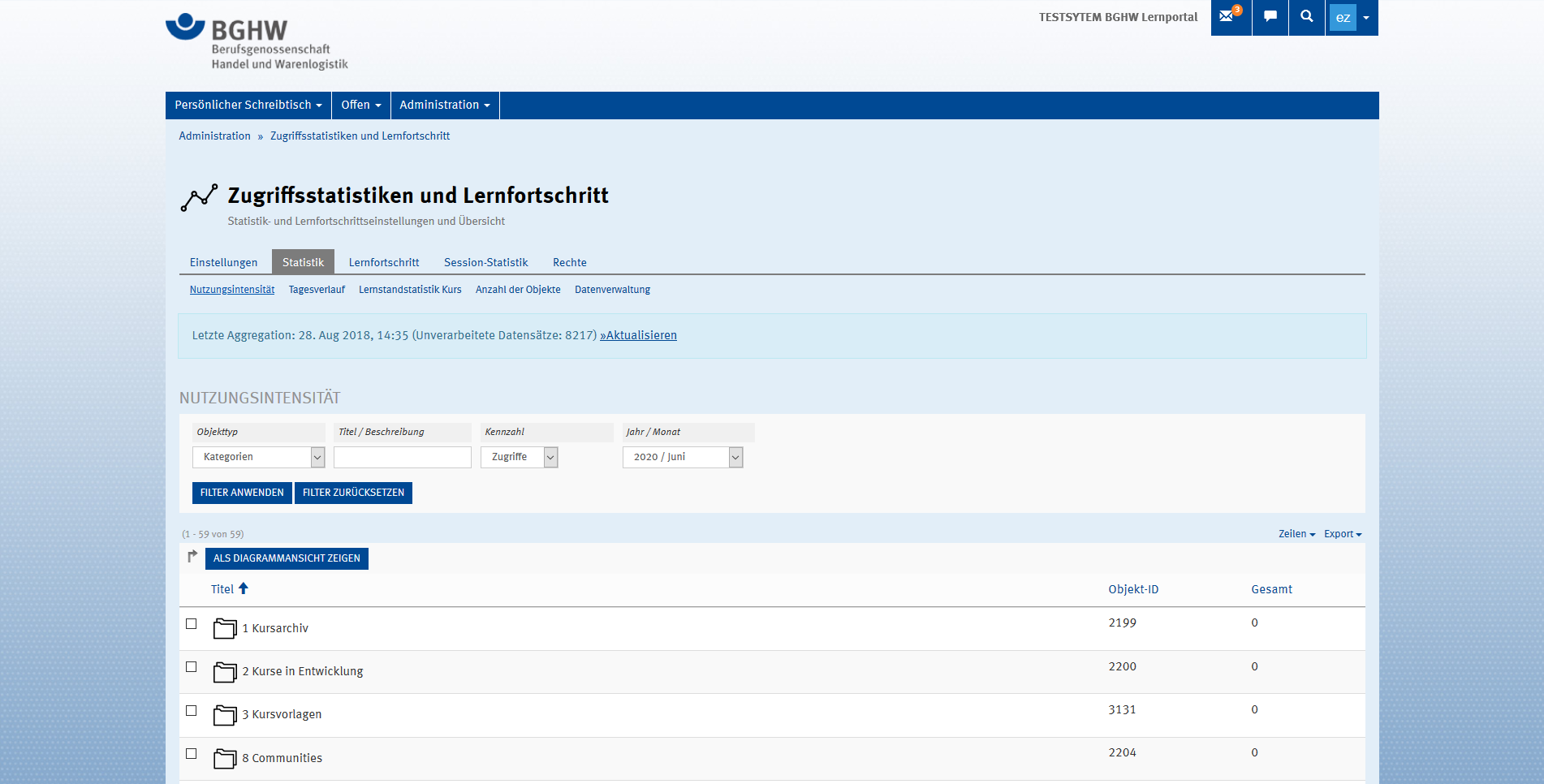Image resolution: width=1544 pixels, height=784 pixels.
Task: Click the Titel / Beschreibung text field
Action: pos(402,457)
